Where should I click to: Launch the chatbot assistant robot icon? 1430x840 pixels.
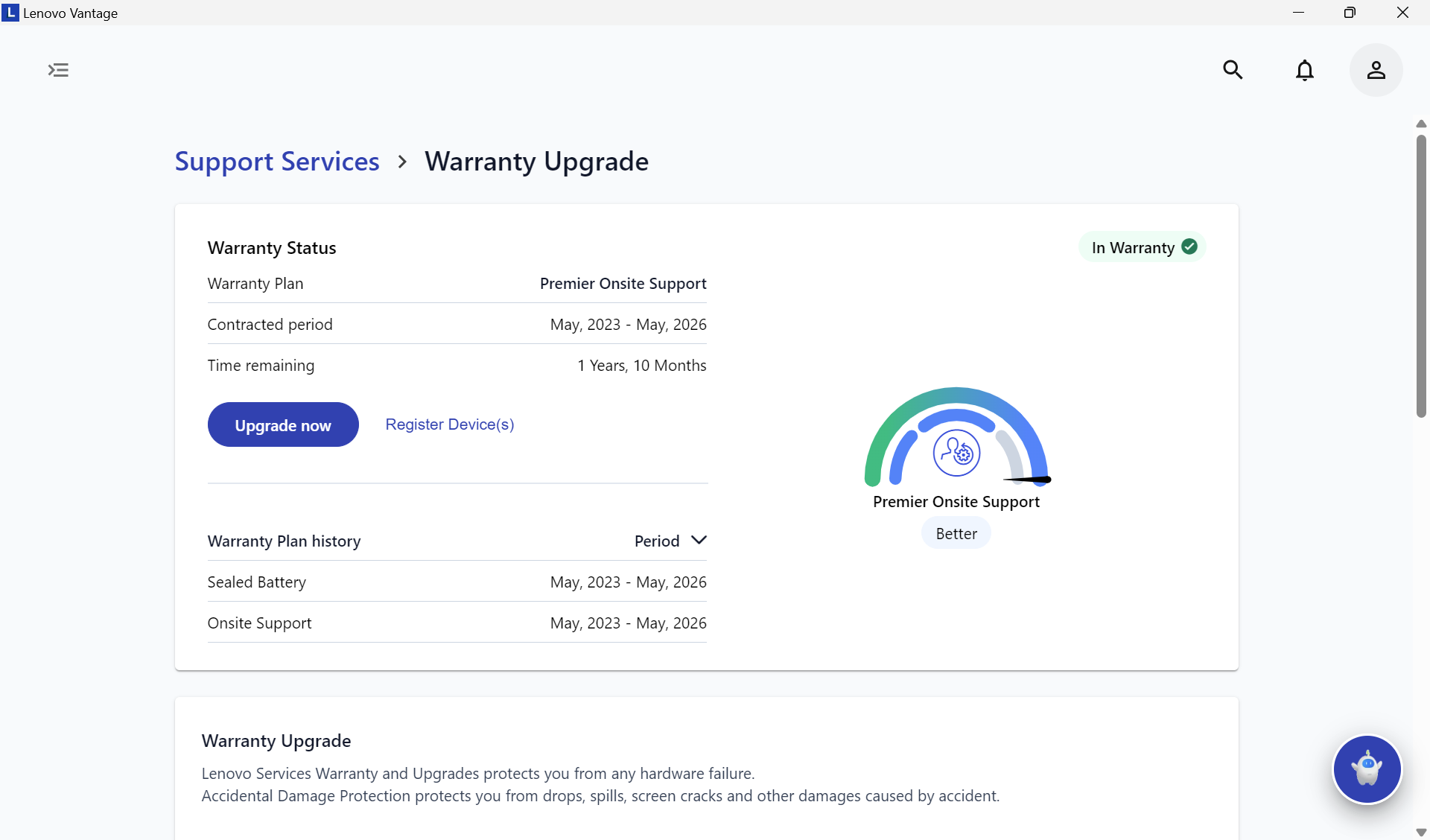[x=1367, y=769]
